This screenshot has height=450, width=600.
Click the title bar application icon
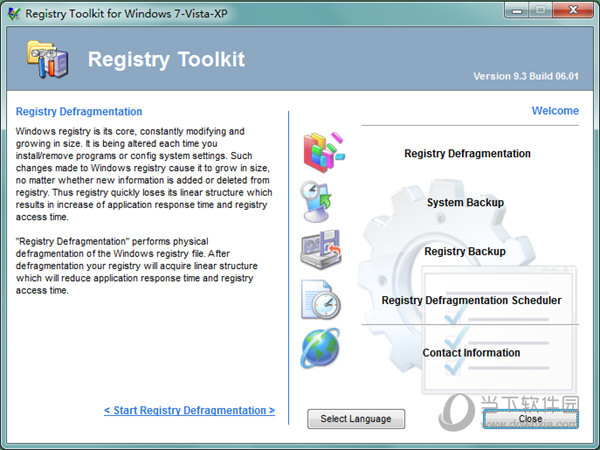click(14, 14)
